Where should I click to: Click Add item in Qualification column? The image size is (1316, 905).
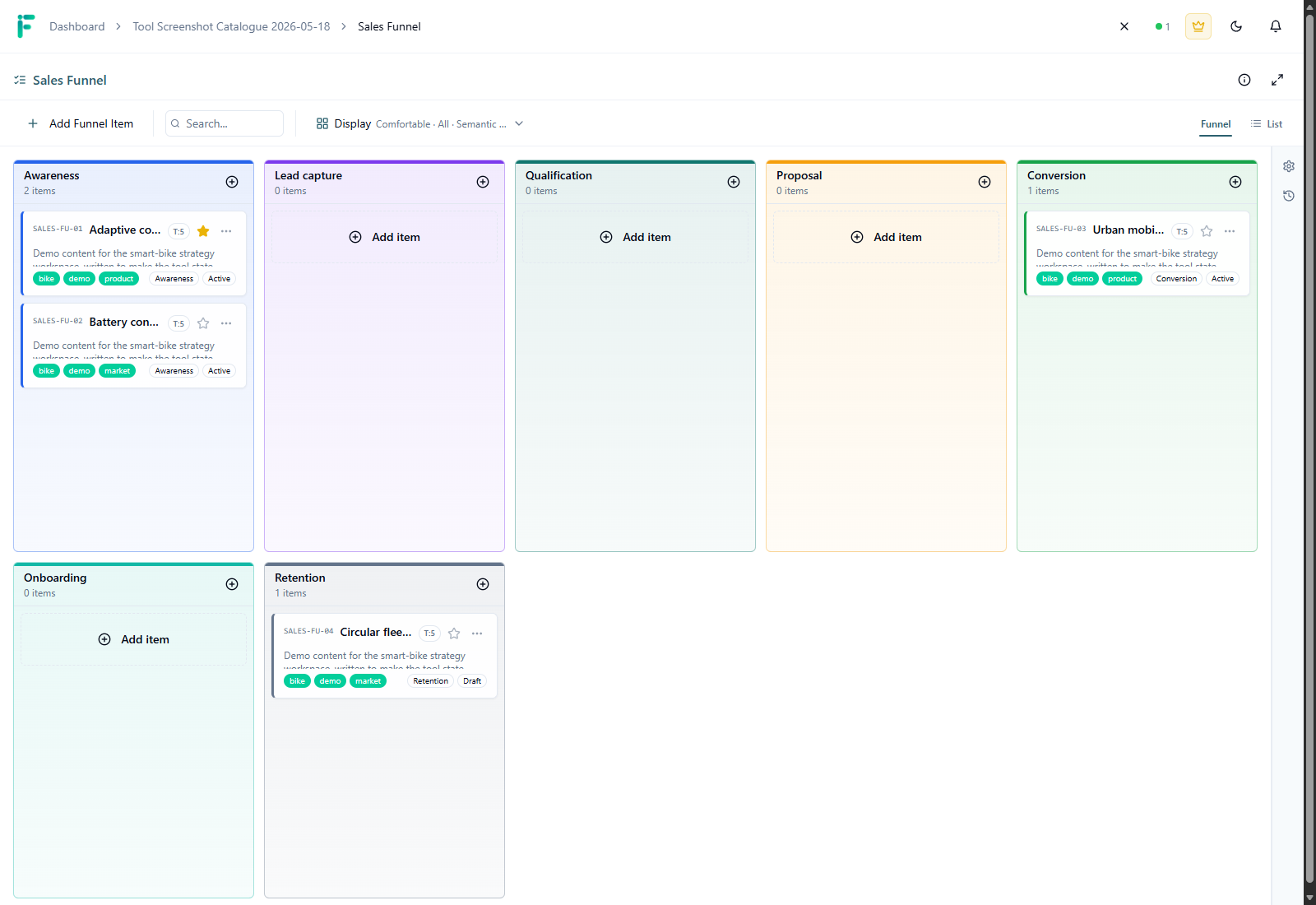[635, 237]
